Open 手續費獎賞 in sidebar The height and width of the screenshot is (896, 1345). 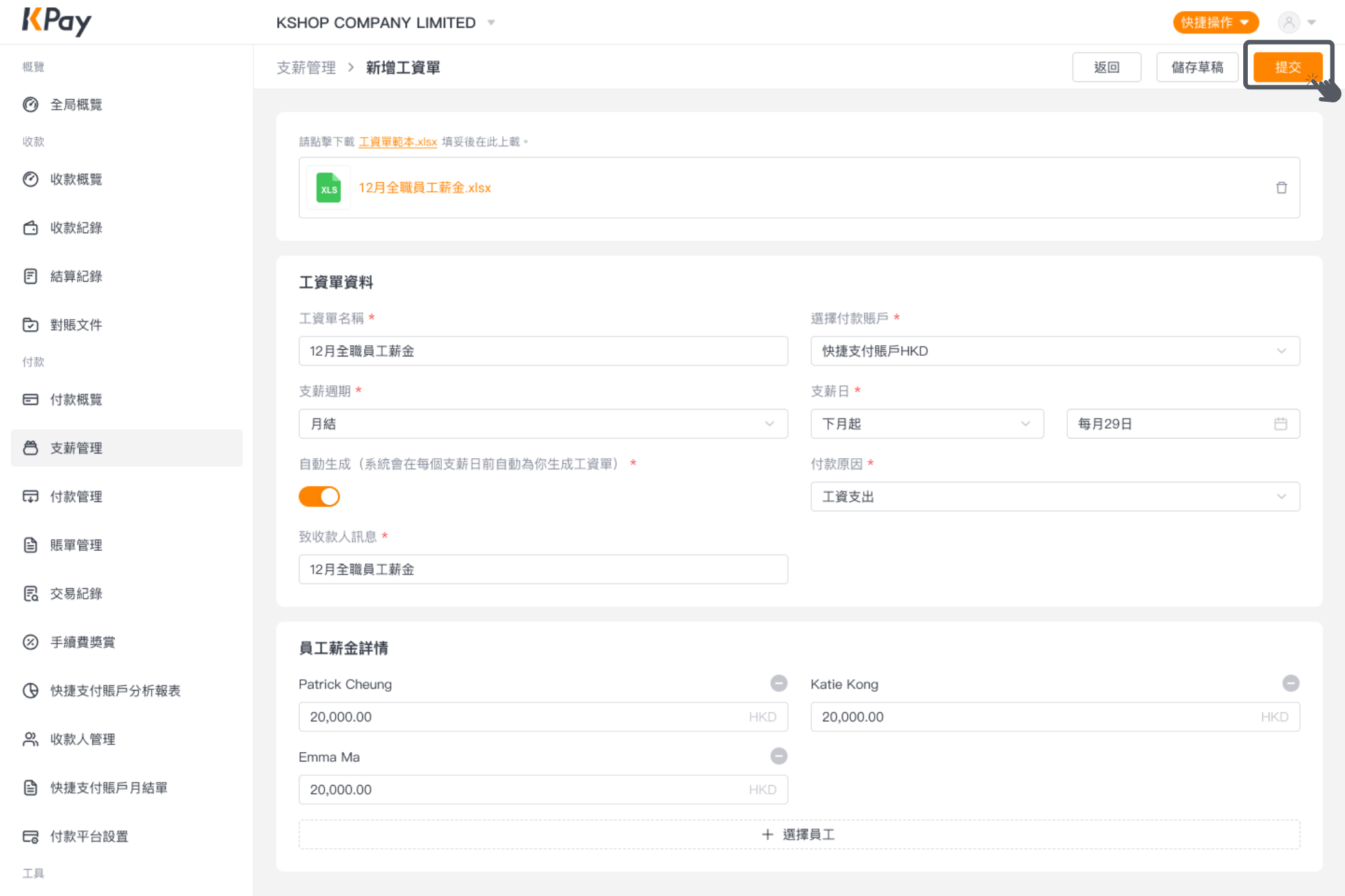pyautogui.click(x=127, y=643)
